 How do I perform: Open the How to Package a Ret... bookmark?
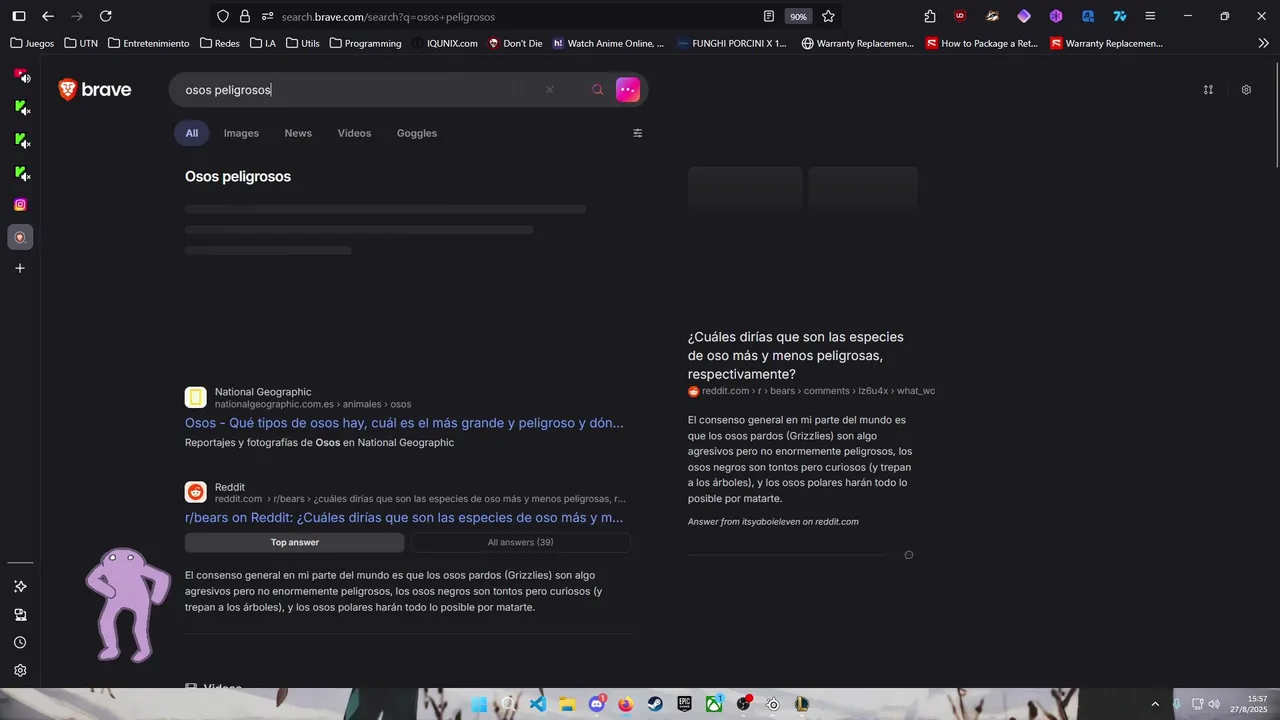[982, 43]
